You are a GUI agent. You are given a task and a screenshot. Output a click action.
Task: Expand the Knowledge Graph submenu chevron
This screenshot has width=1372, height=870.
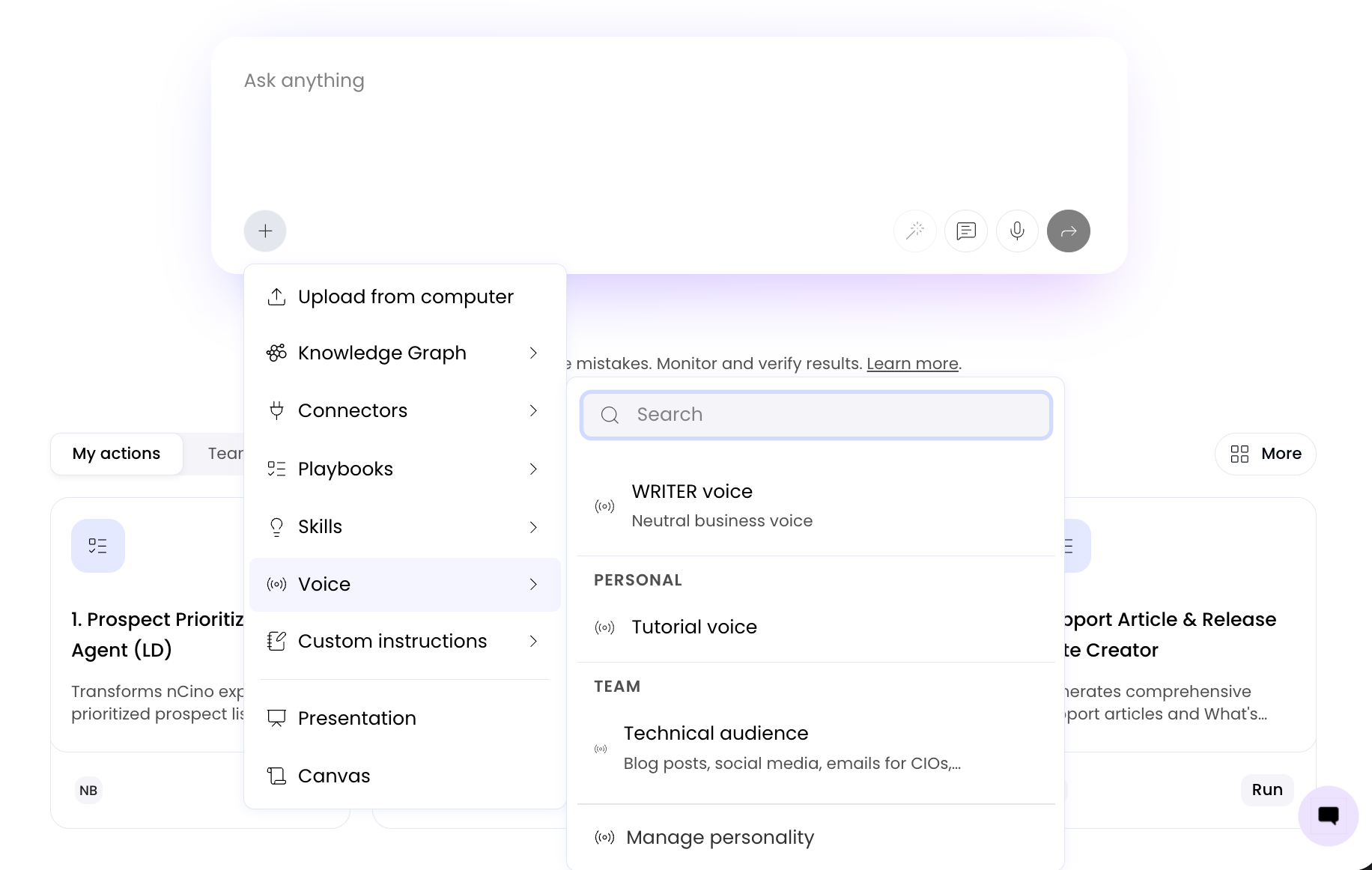533,353
